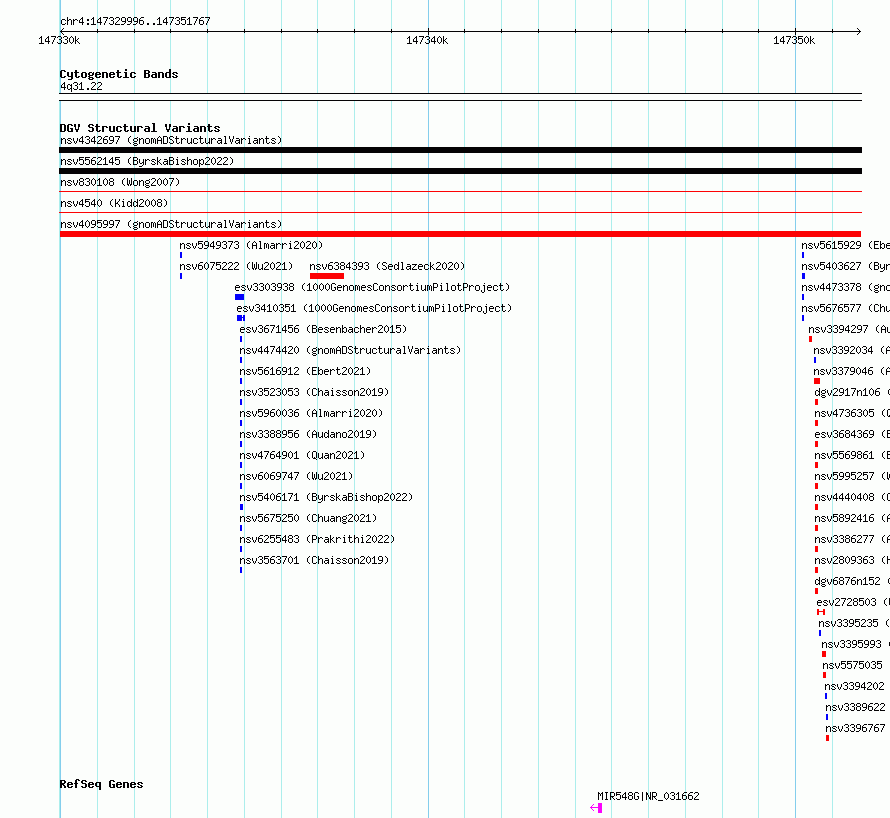Click nsv3392034 variant label

click(851, 350)
